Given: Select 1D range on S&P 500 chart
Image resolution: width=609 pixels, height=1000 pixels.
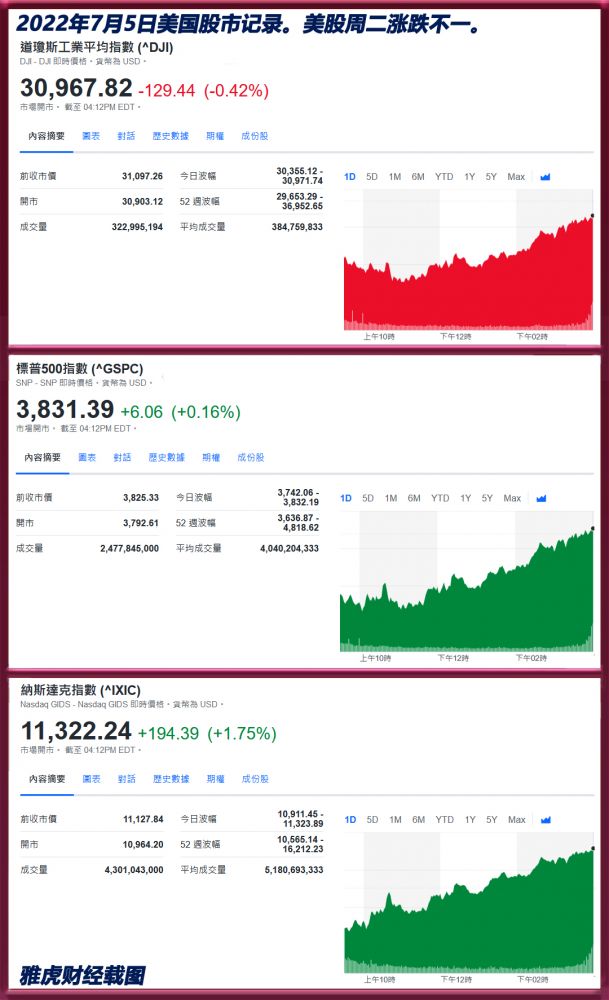Looking at the screenshot, I should [x=346, y=498].
